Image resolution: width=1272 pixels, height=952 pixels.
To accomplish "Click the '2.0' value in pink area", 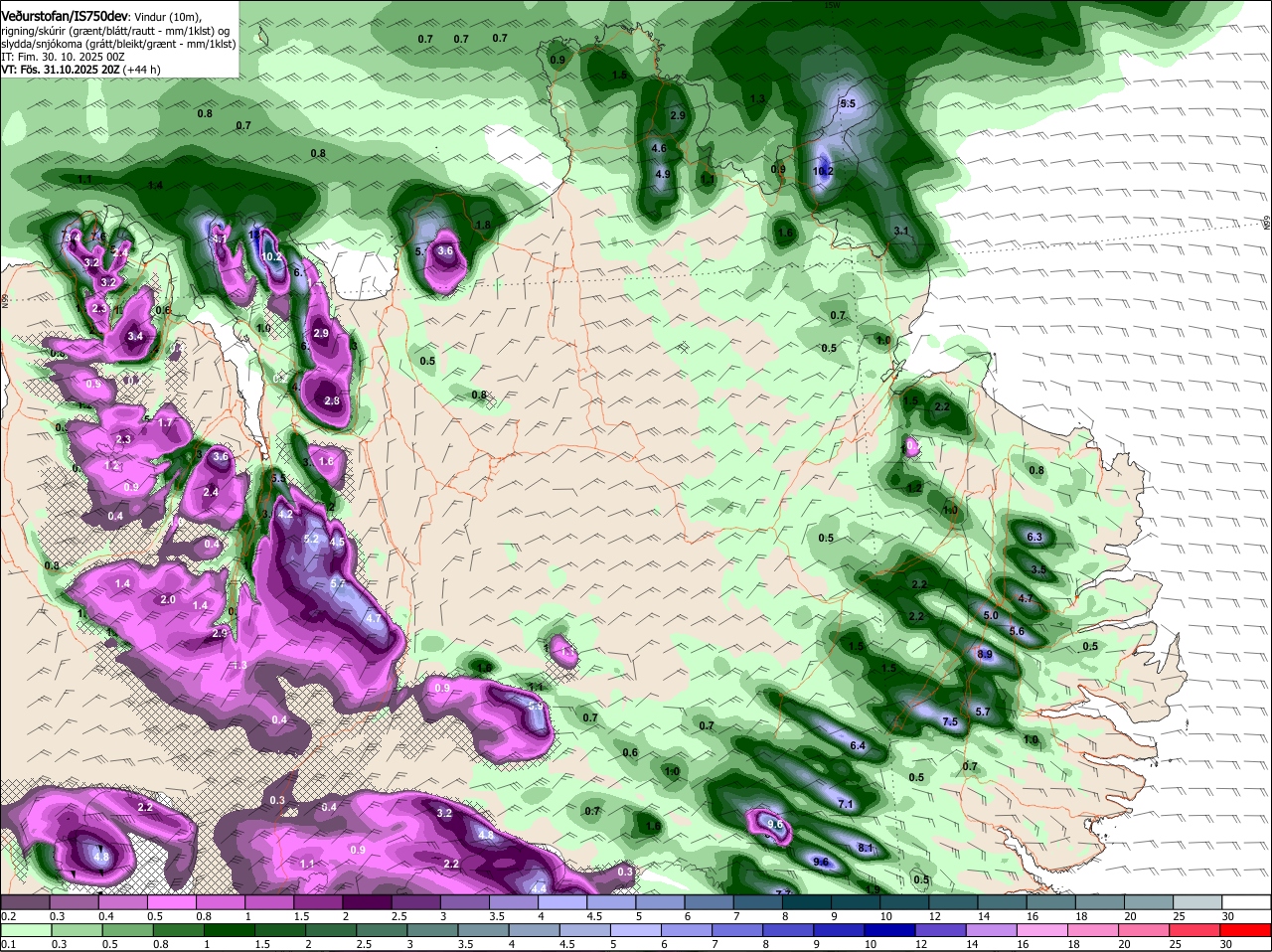I will point(168,599).
